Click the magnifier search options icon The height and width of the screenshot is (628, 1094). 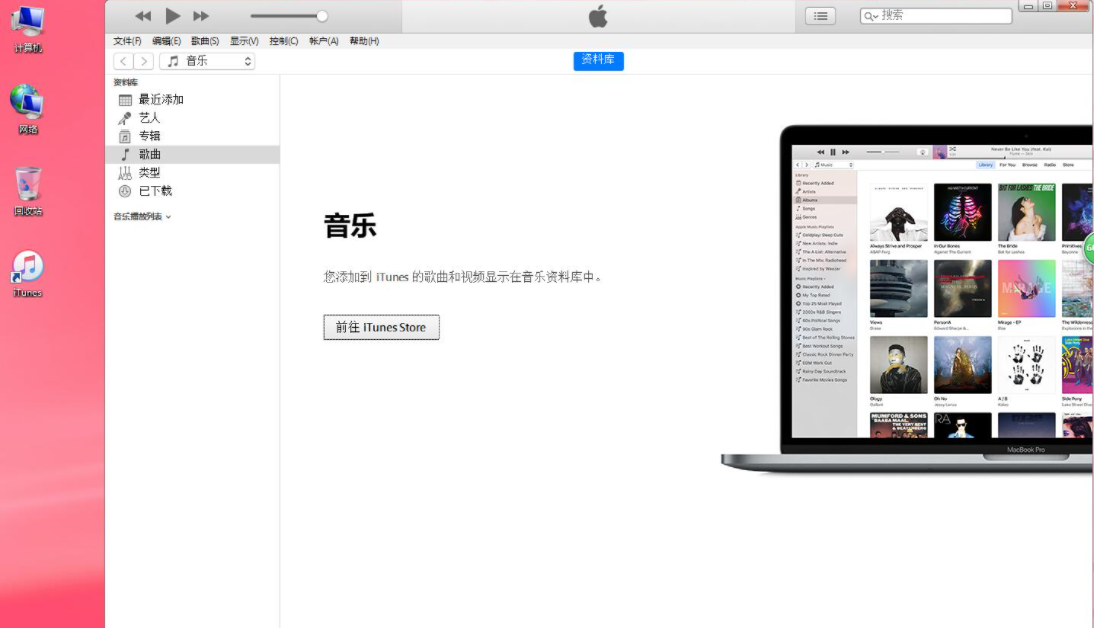pos(870,16)
